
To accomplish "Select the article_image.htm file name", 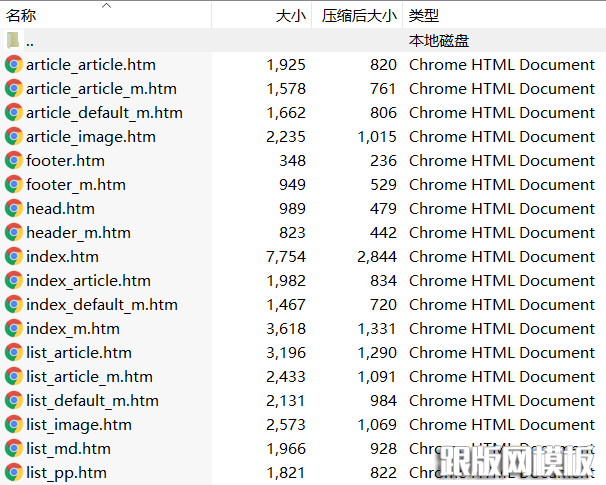I will 90,136.
